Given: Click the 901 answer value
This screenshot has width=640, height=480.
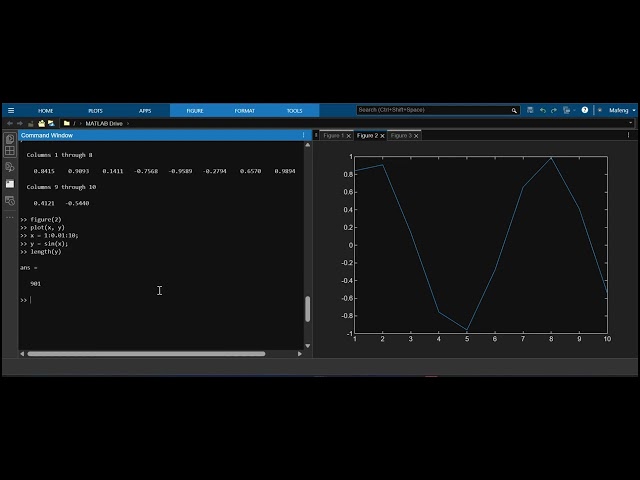Looking at the screenshot, I should click(36, 284).
